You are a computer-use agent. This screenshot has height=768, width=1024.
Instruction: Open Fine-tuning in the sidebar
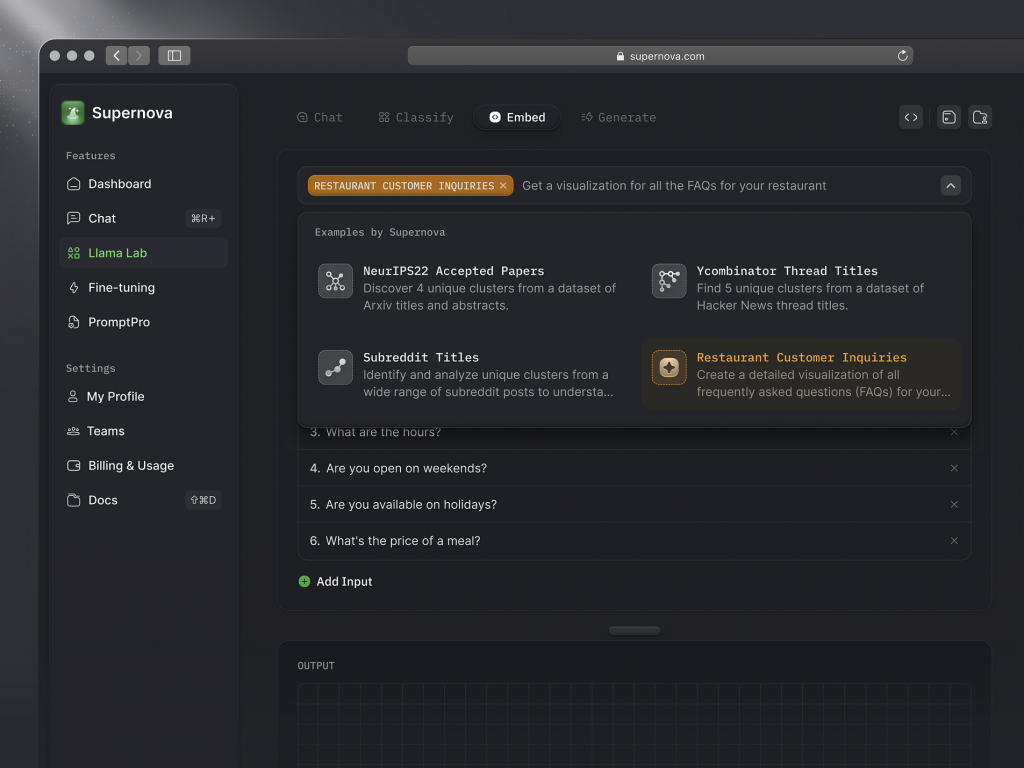click(x=121, y=288)
